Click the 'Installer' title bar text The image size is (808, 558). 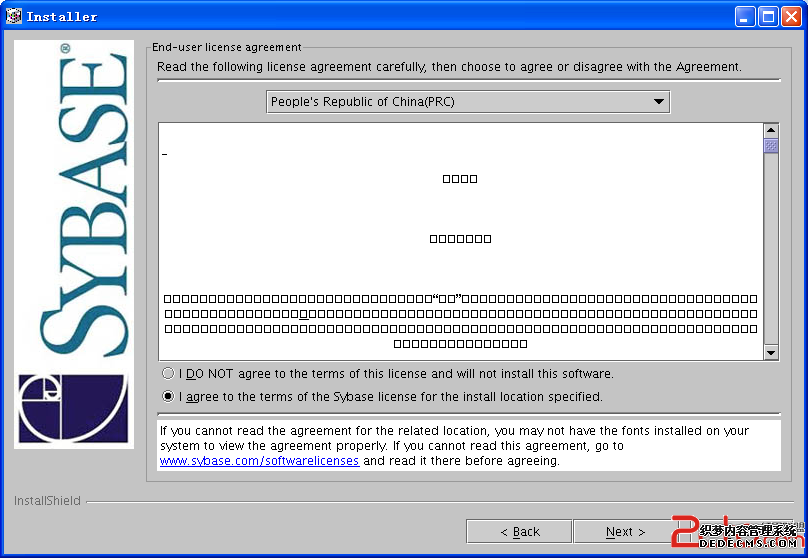(62, 16)
